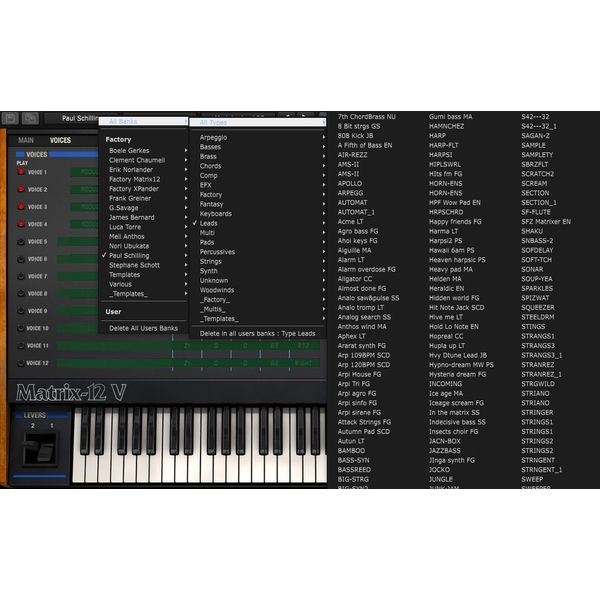This screenshot has height=600, width=600.
Task: Toggle Voice 1 play LED
Action: pos(21,172)
